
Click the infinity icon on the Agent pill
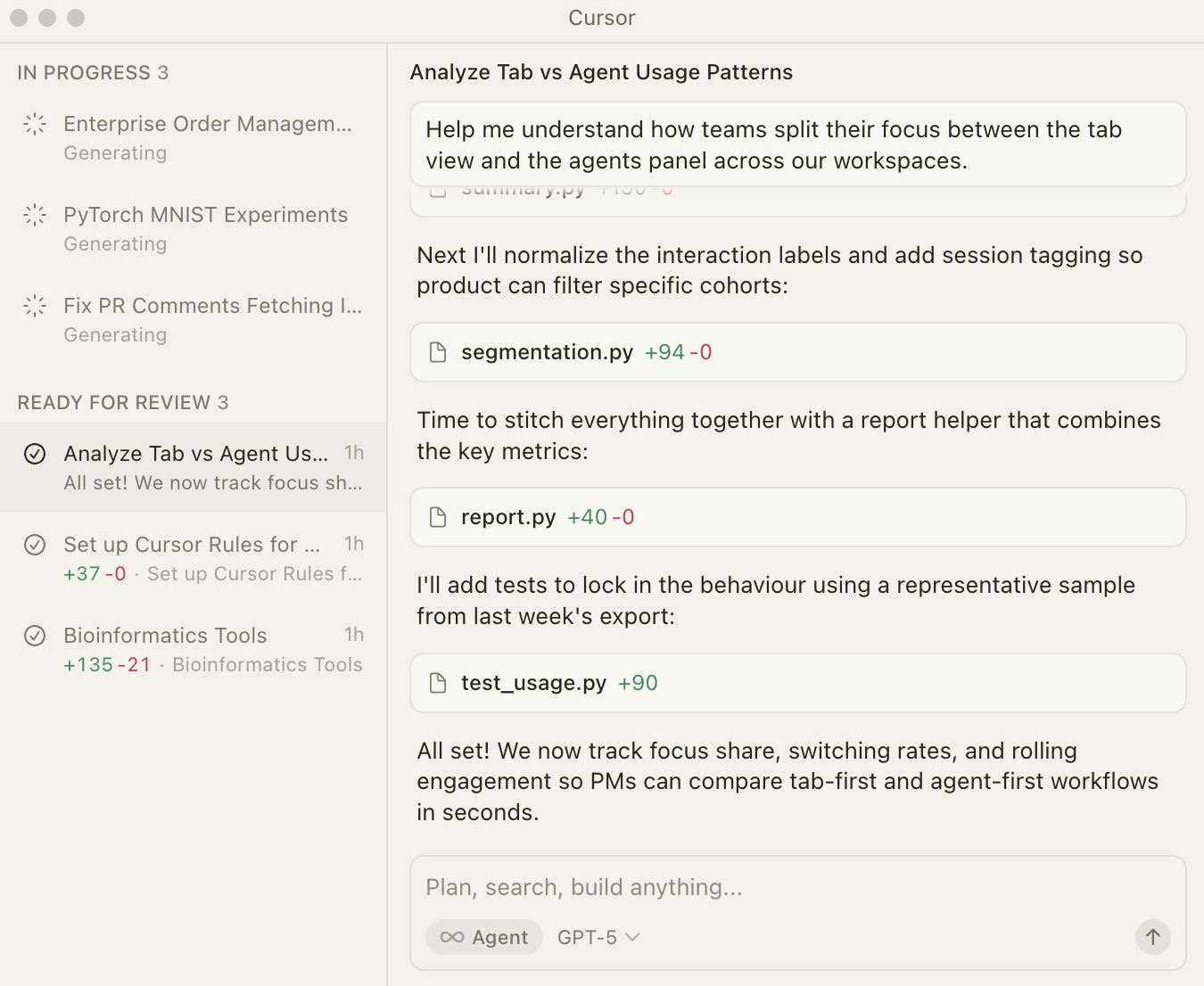pos(450,937)
